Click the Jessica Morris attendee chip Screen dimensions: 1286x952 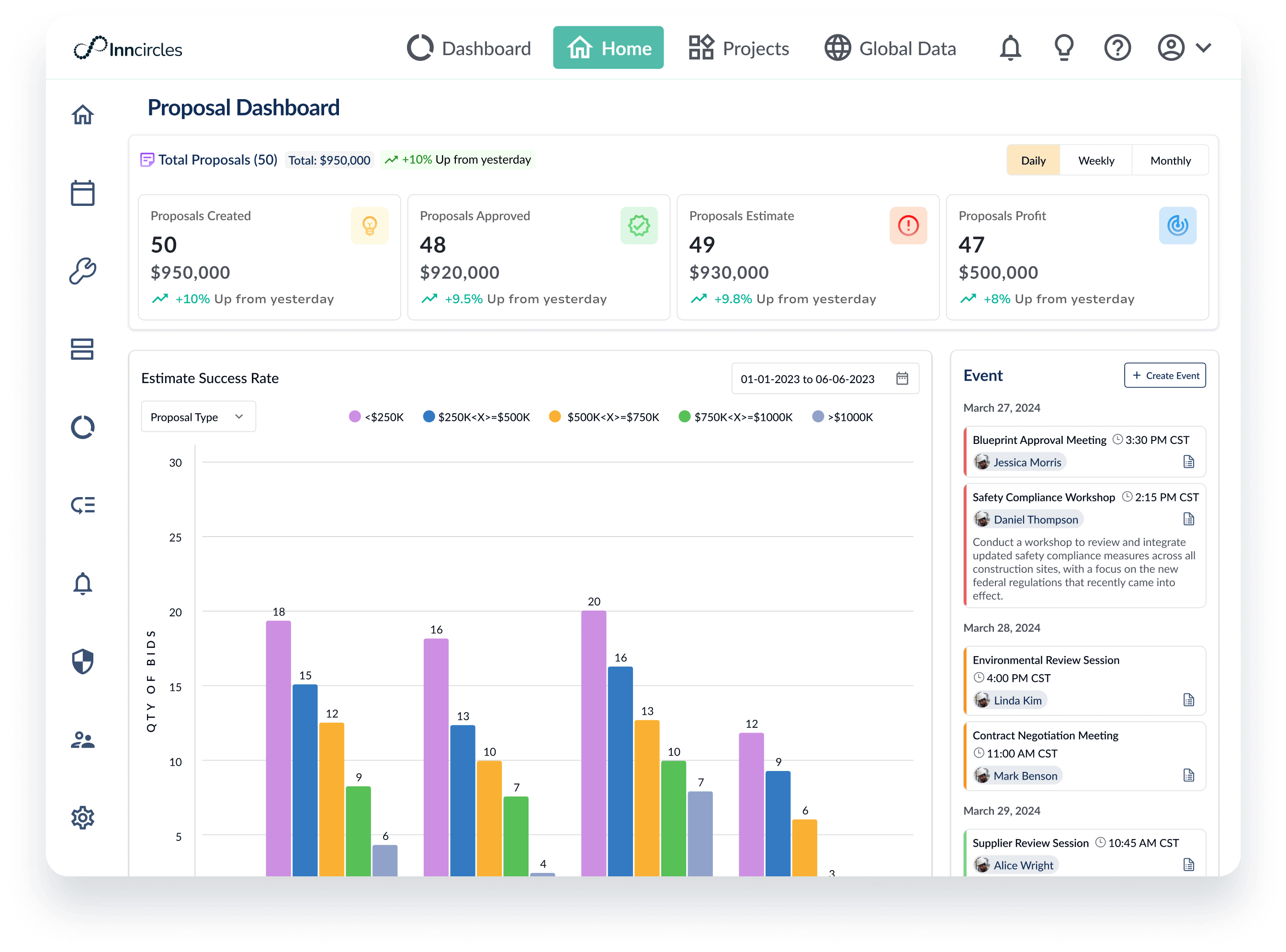pos(1020,462)
